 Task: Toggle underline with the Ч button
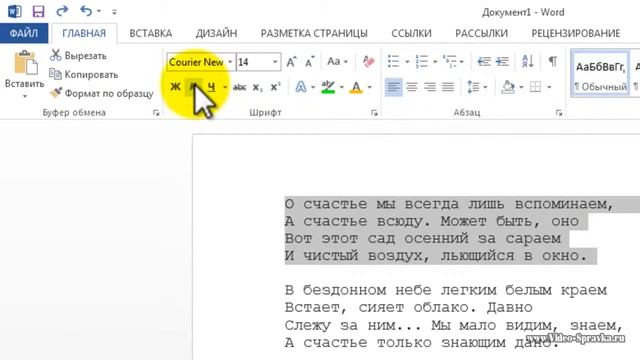pos(211,87)
